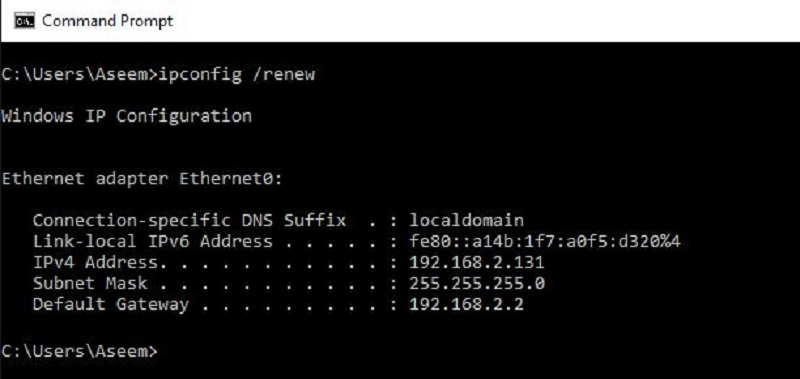800x379 pixels.
Task: Click the Link-local IPv6 Address label
Action: (x=153, y=241)
